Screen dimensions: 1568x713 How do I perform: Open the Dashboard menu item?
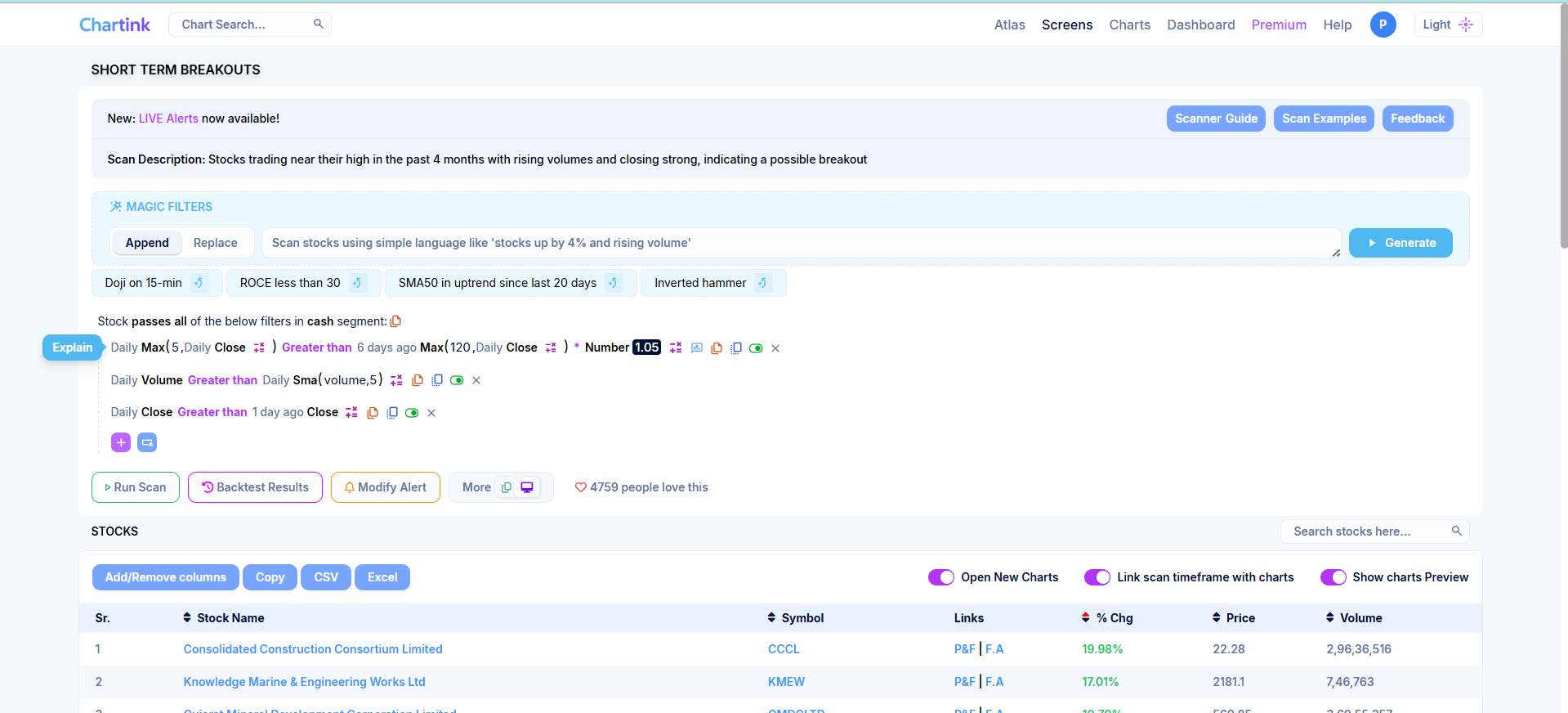pyautogui.click(x=1200, y=25)
